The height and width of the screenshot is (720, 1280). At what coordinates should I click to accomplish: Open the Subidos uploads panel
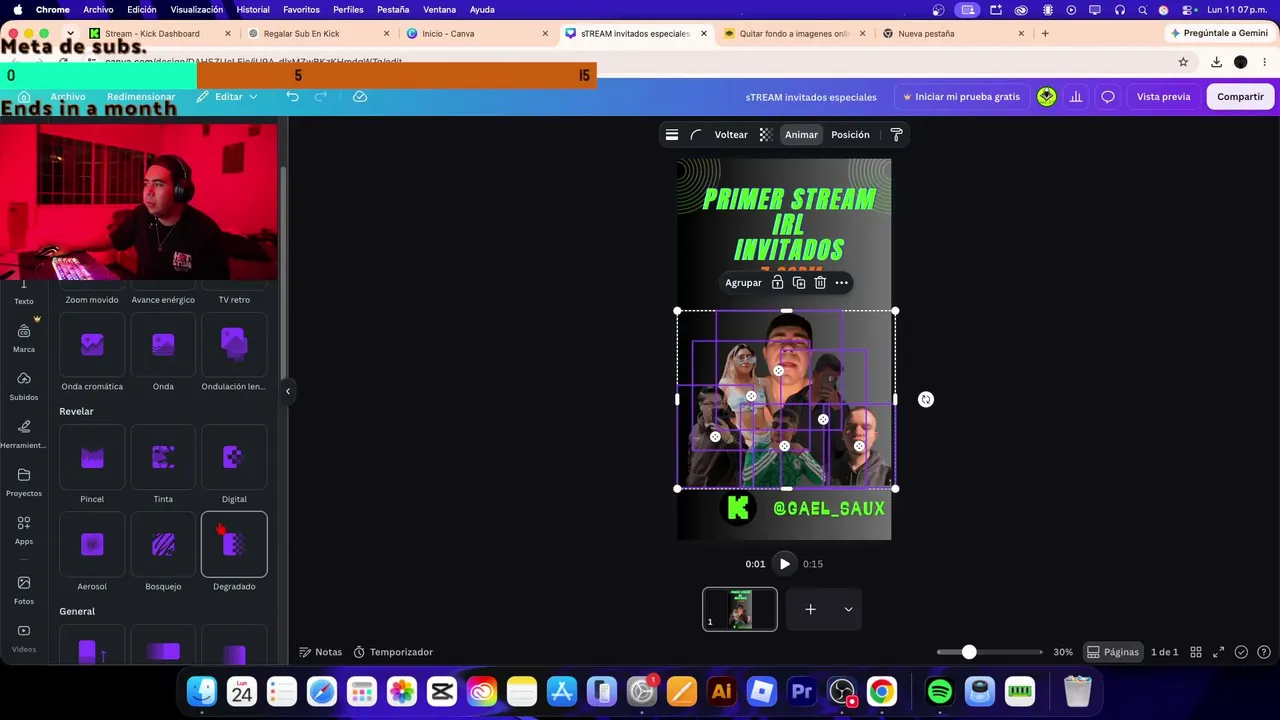point(24,386)
